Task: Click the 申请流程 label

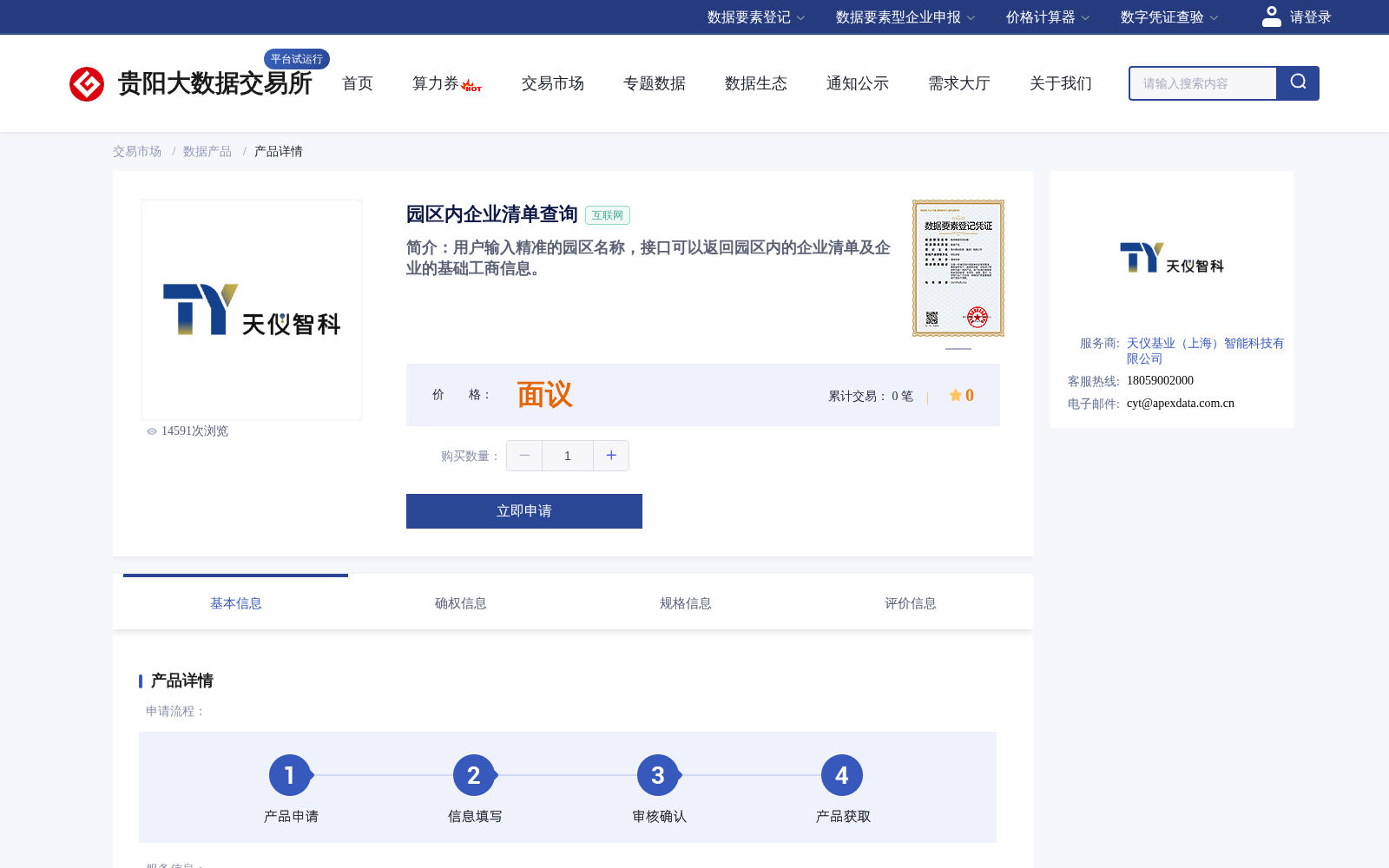Action: (175, 711)
